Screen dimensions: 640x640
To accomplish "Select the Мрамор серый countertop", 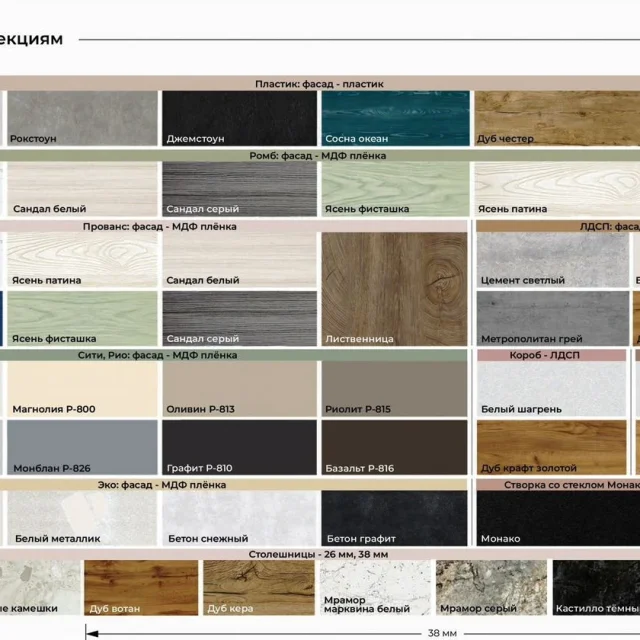I will coord(491,588).
